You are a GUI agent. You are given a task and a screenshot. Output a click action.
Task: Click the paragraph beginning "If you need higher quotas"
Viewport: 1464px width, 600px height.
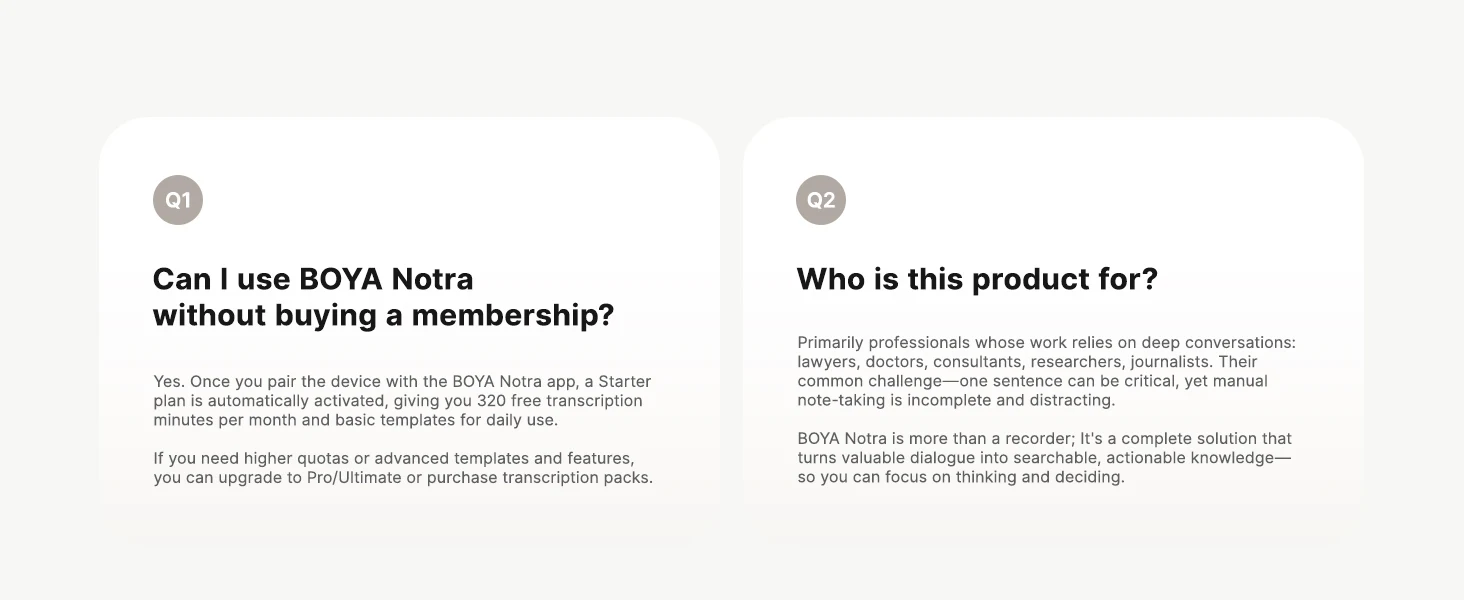click(x=403, y=468)
